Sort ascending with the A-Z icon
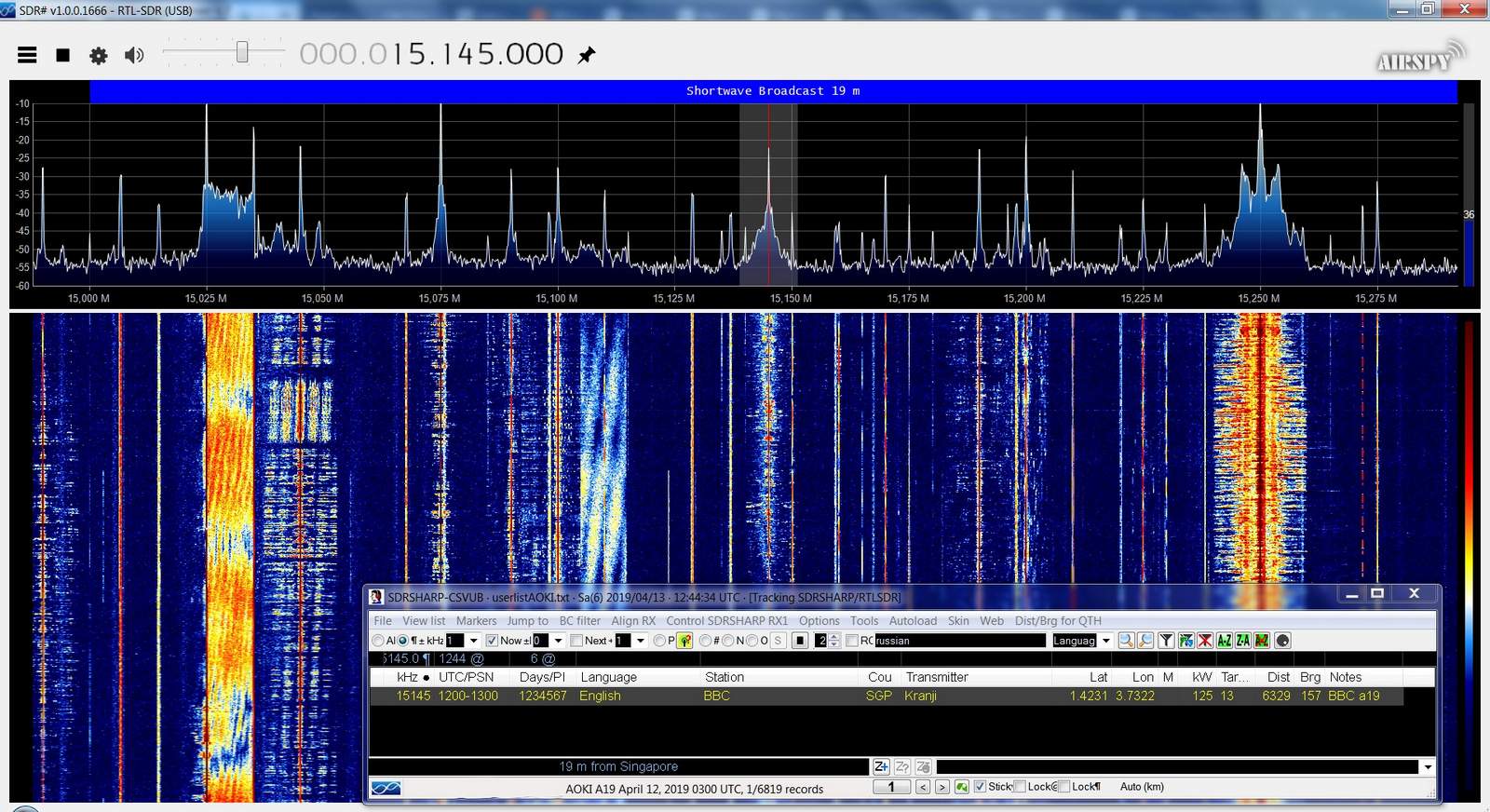1490x812 pixels. 1225,641
